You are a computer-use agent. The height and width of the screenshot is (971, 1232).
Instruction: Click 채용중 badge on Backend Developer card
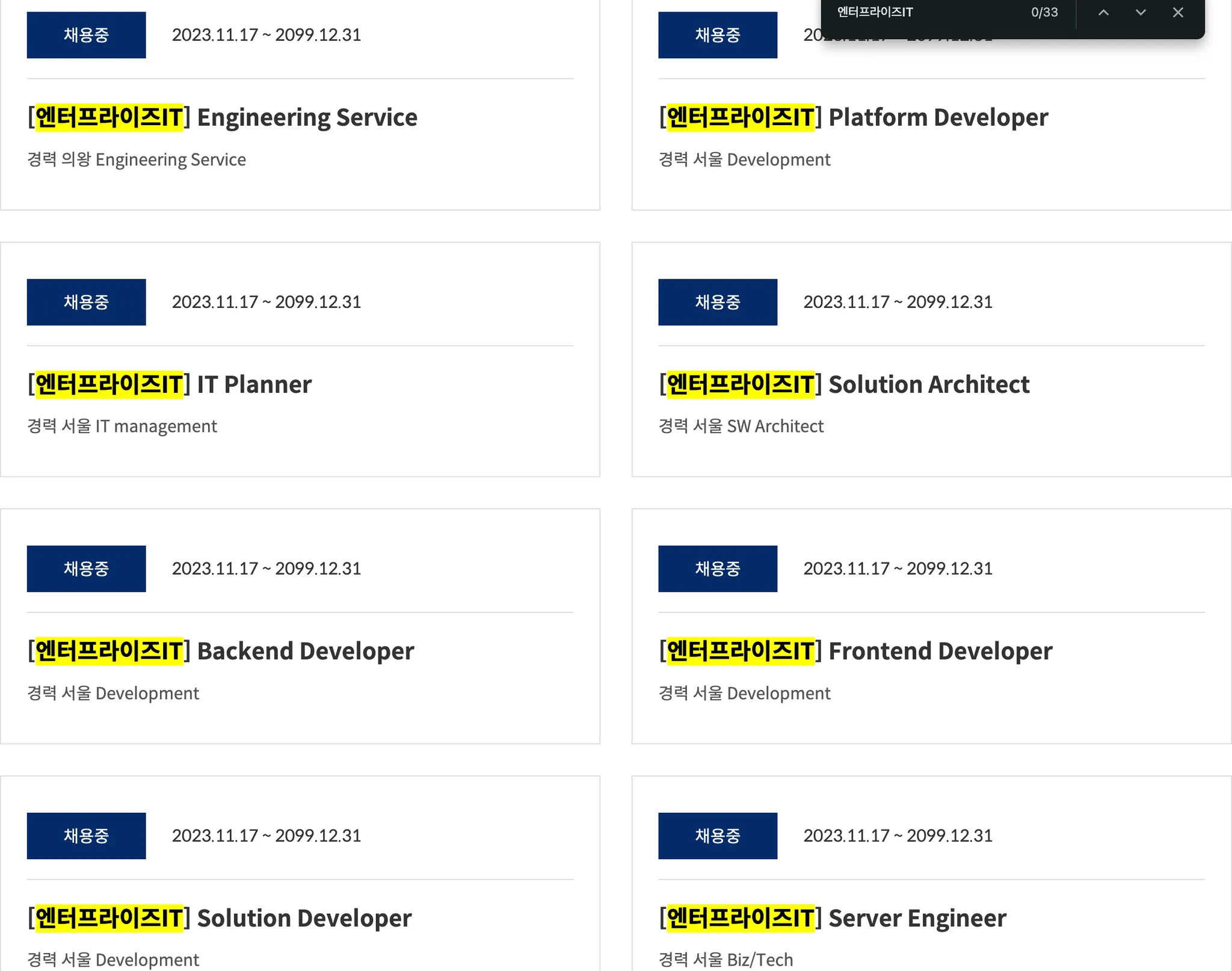(x=86, y=569)
